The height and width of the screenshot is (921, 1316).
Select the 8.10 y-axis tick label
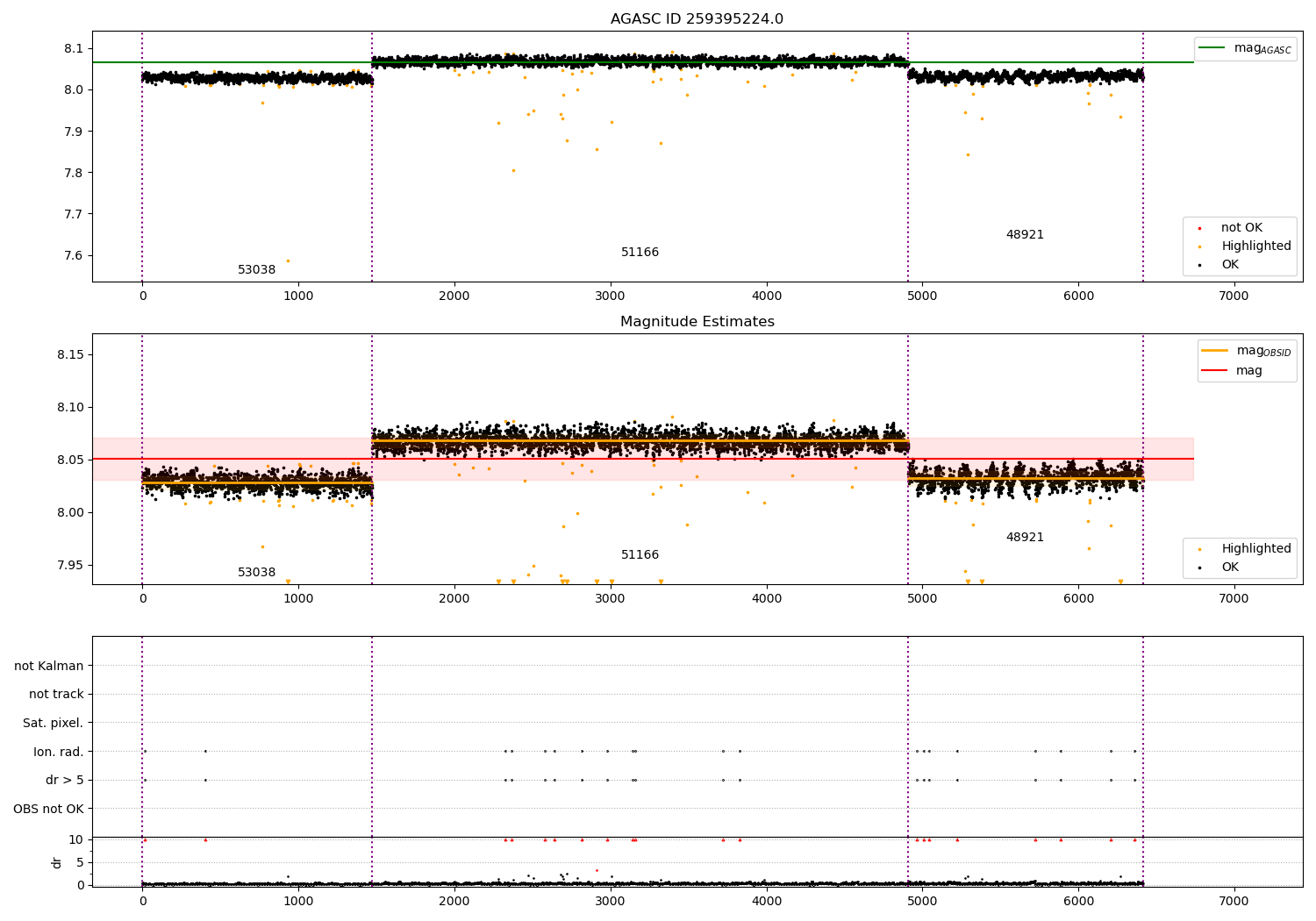click(x=71, y=407)
